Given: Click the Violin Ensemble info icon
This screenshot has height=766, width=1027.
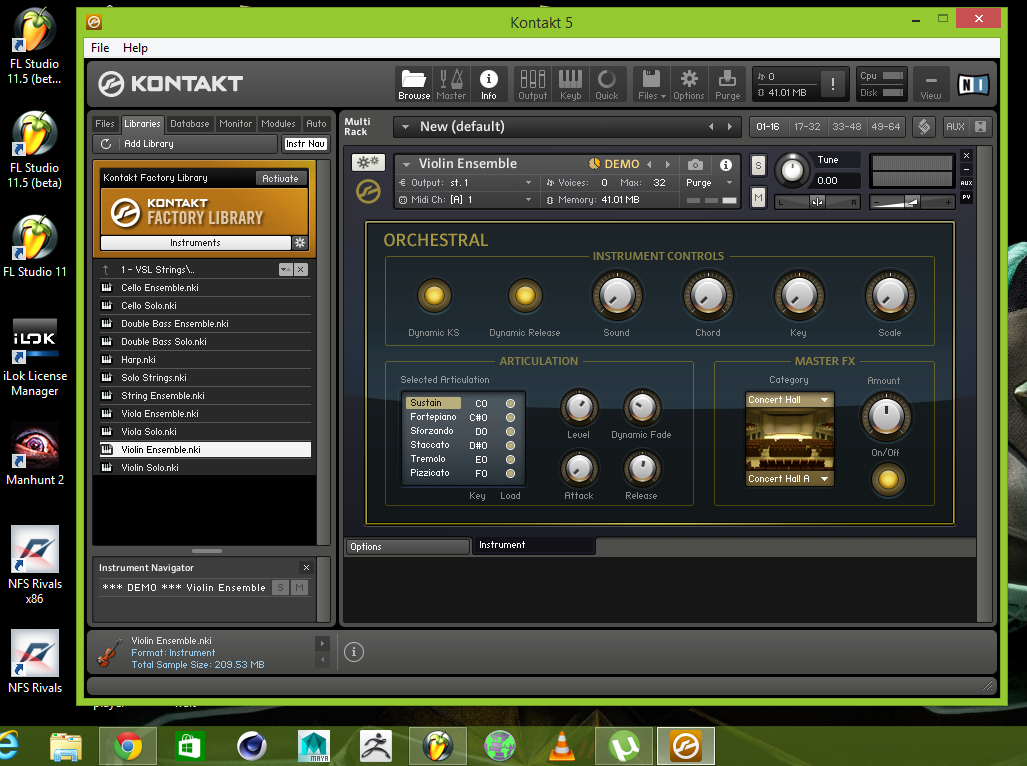Looking at the screenshot, I should click(726, 164).
